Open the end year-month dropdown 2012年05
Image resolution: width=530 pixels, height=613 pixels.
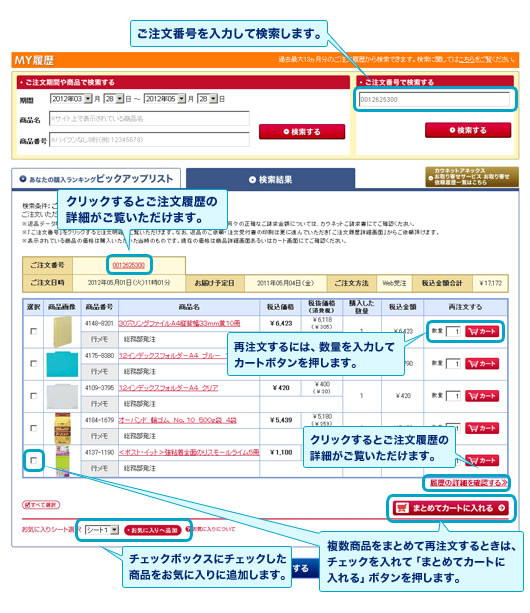[x=165, y=99]
